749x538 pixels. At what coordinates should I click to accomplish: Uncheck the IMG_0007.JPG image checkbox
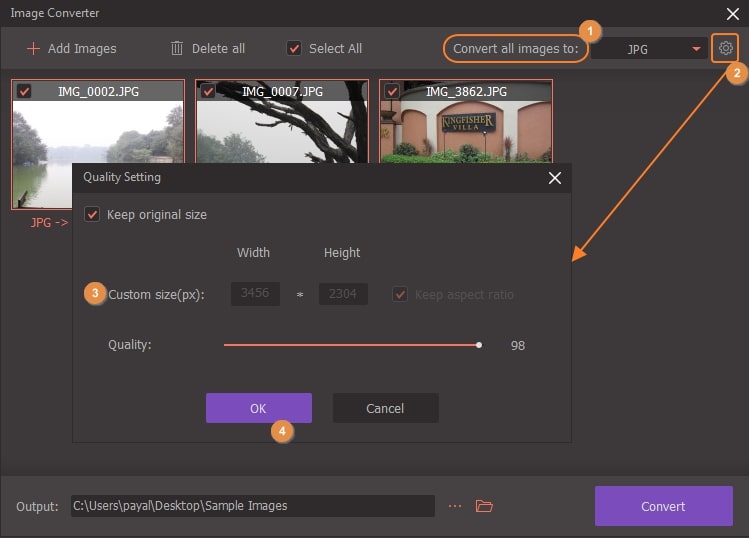208,91
